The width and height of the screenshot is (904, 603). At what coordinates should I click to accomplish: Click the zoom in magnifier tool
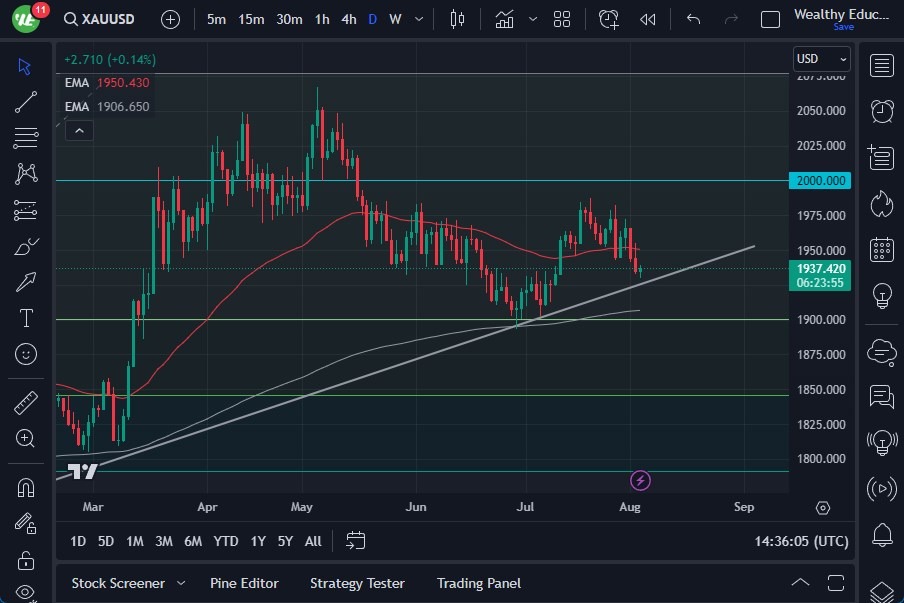click(x=26, y=438)
